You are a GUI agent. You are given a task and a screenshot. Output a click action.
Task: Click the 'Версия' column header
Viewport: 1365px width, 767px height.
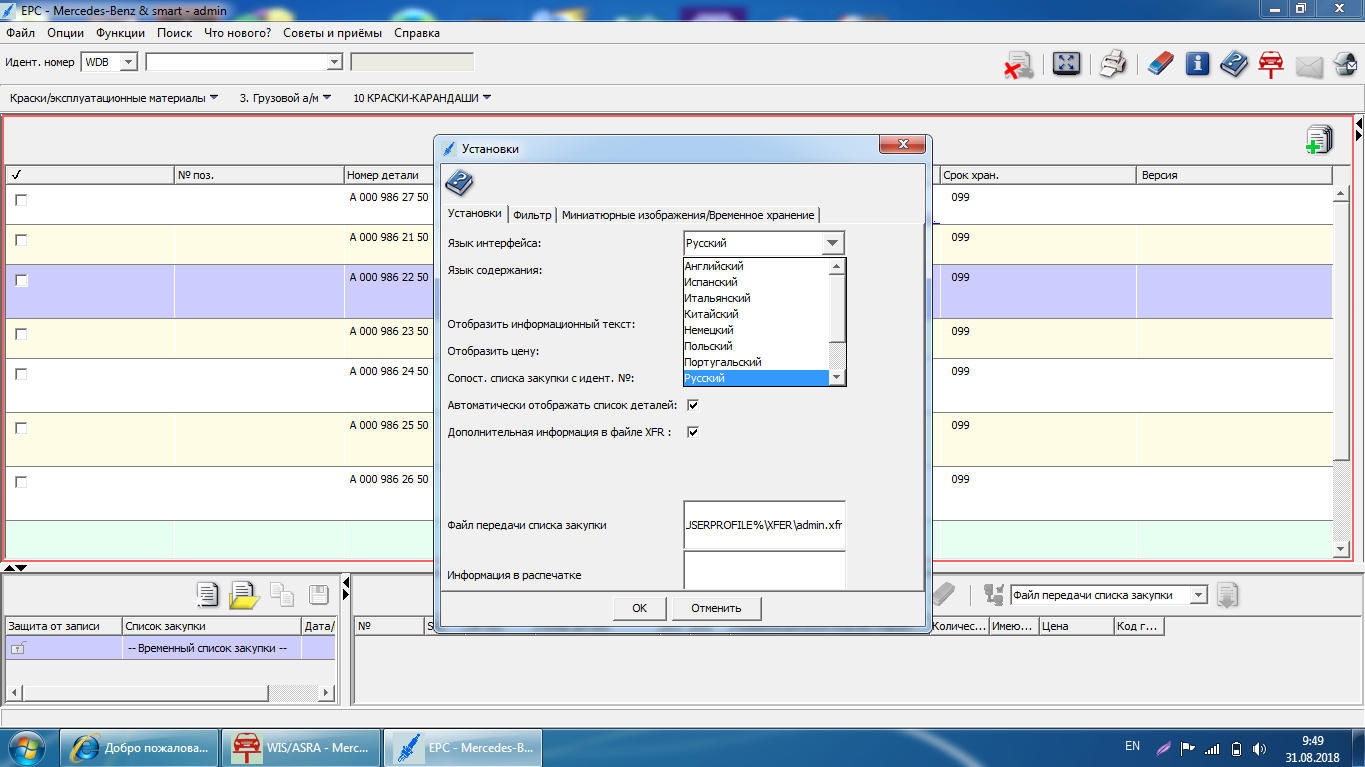click(1235, 175)
